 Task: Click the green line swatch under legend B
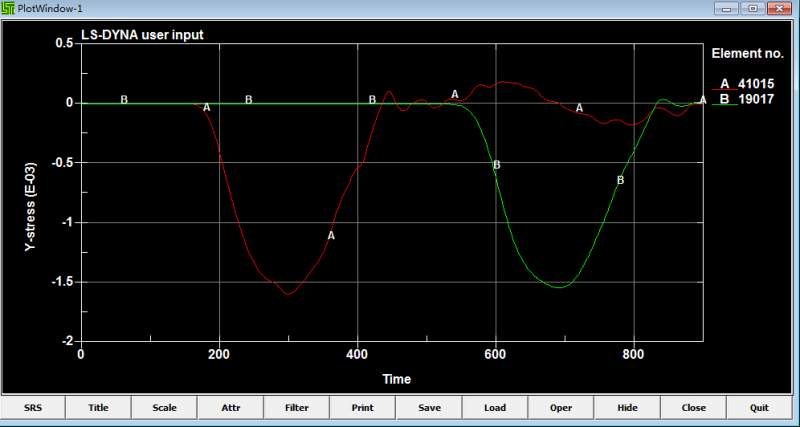tap(724, 105)
